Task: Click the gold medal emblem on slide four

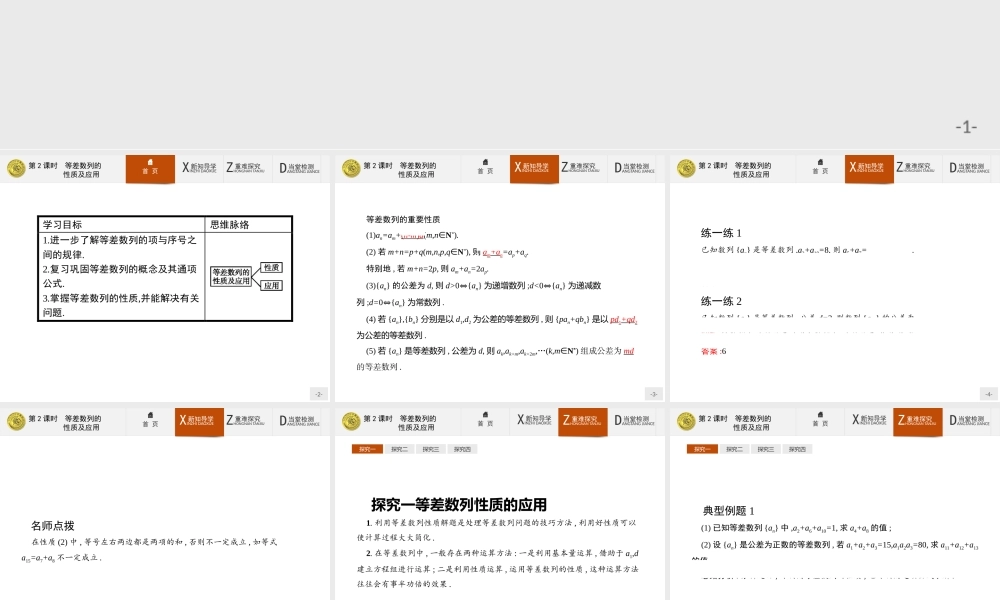Action: pyautogui.click(x=16, y=421)
